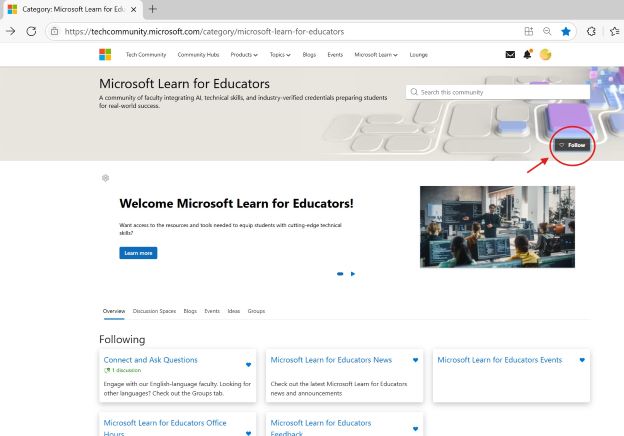This screenshot has width=624, height=436.
Task: Click the zoom magnifier icon in address bar
Action: (547, 31)
